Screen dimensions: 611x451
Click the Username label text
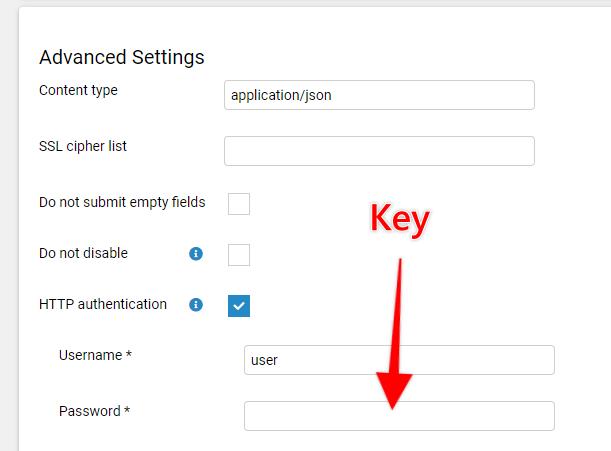[95, 355]
